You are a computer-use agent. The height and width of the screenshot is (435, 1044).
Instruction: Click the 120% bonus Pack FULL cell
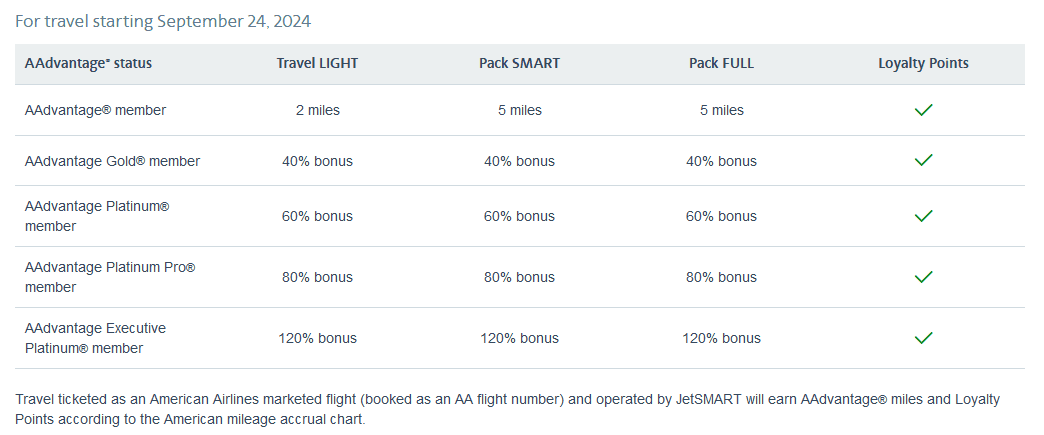[721, 338]
